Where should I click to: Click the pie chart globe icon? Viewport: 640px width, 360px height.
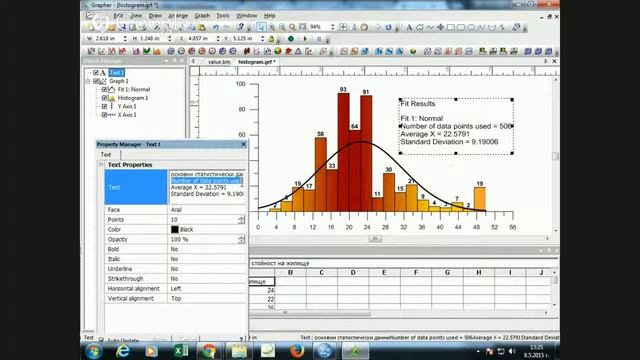pyautogui.click(x=278, y=51)
